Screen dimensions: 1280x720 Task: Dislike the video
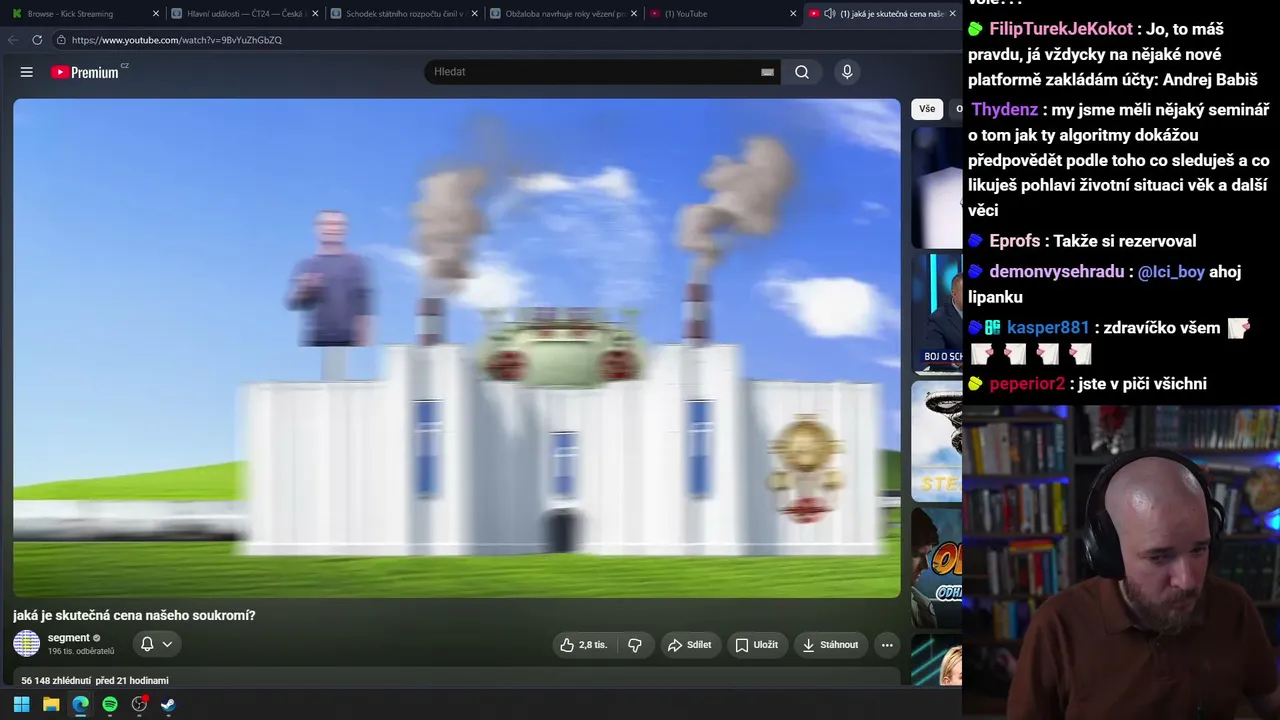coord(634,645)
